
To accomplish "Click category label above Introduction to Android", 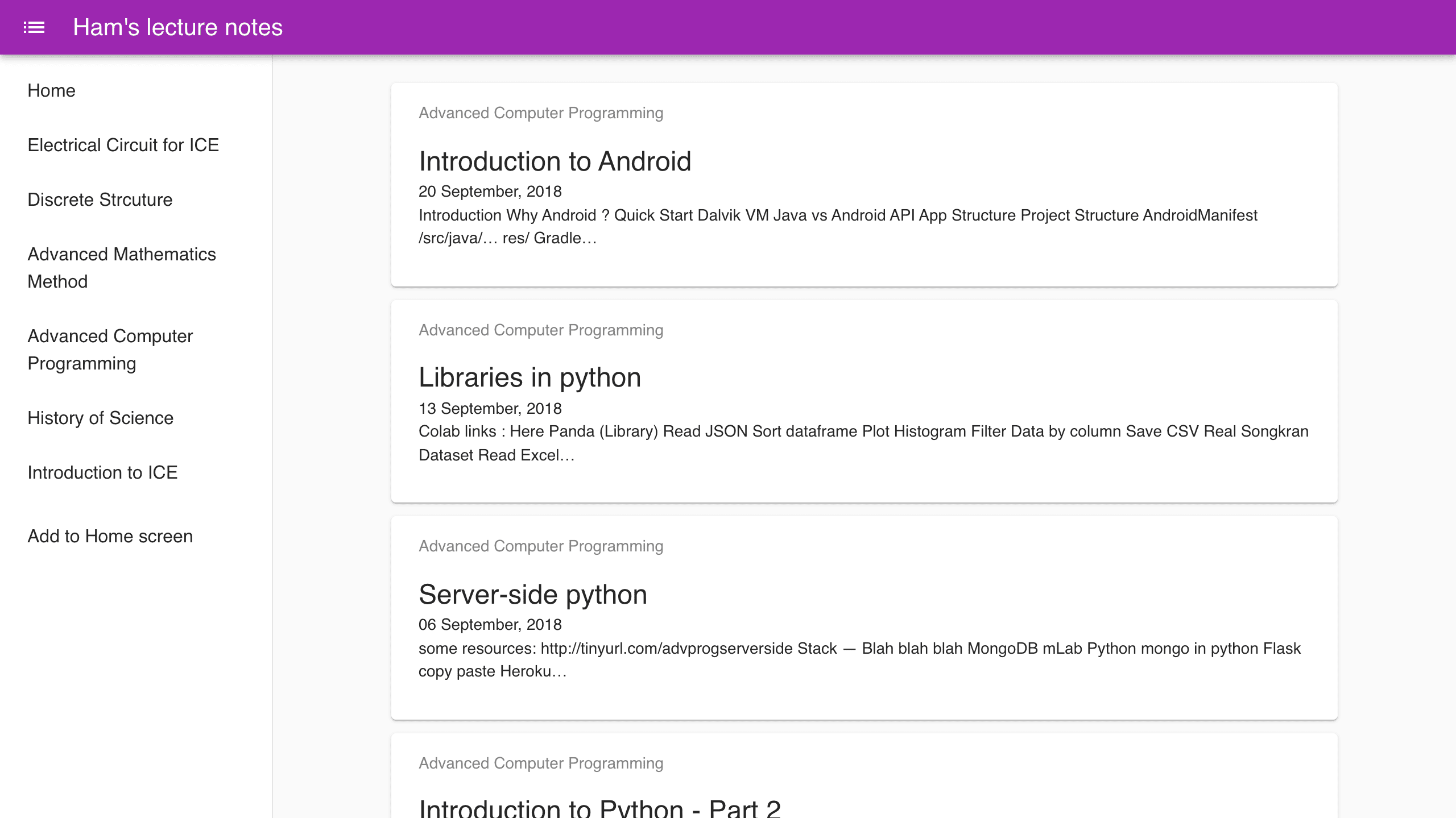I will tap(541, 113).
